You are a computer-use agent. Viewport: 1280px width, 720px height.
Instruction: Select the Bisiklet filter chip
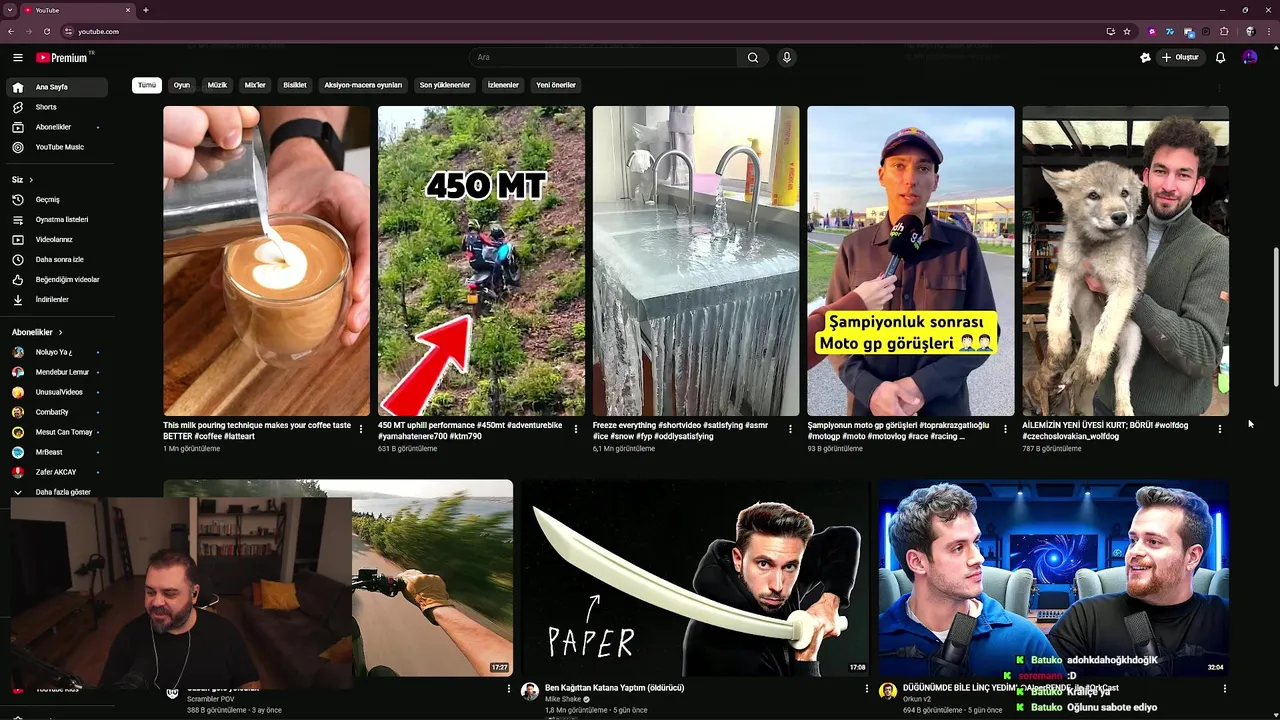pos(295,85)
